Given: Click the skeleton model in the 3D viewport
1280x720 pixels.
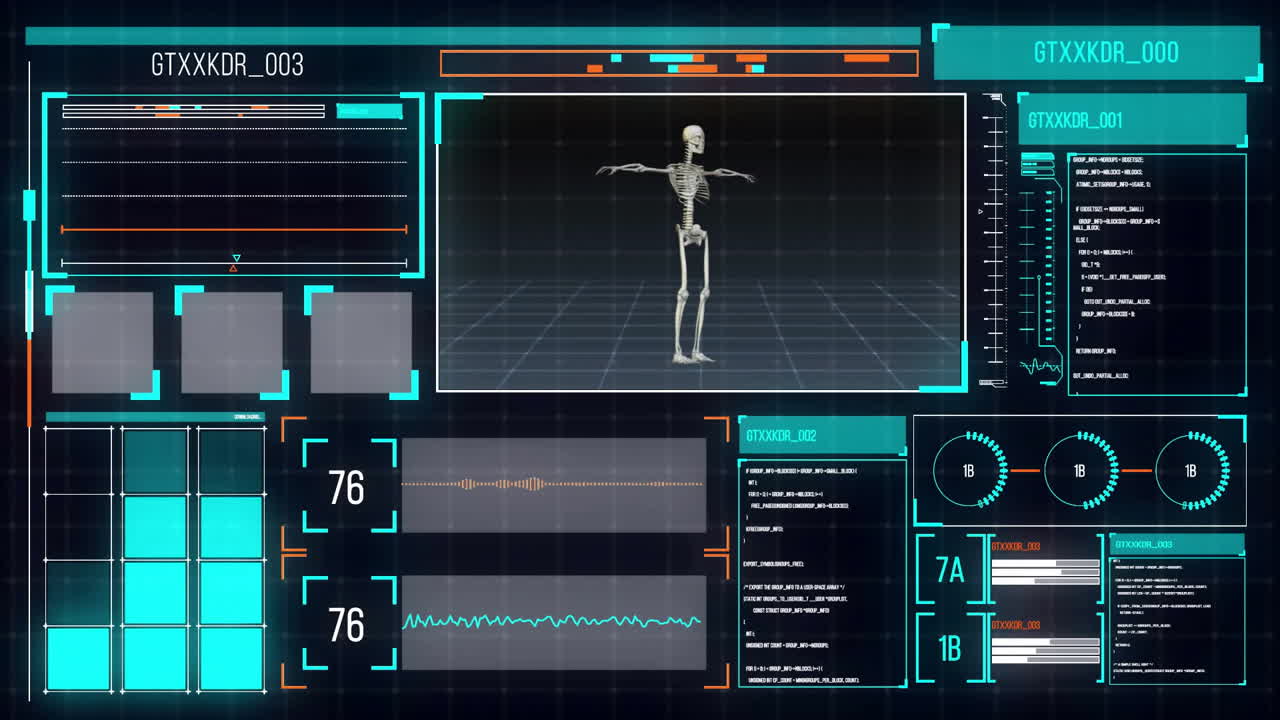Looking at the screenshot, I should (x=688, y=240).
